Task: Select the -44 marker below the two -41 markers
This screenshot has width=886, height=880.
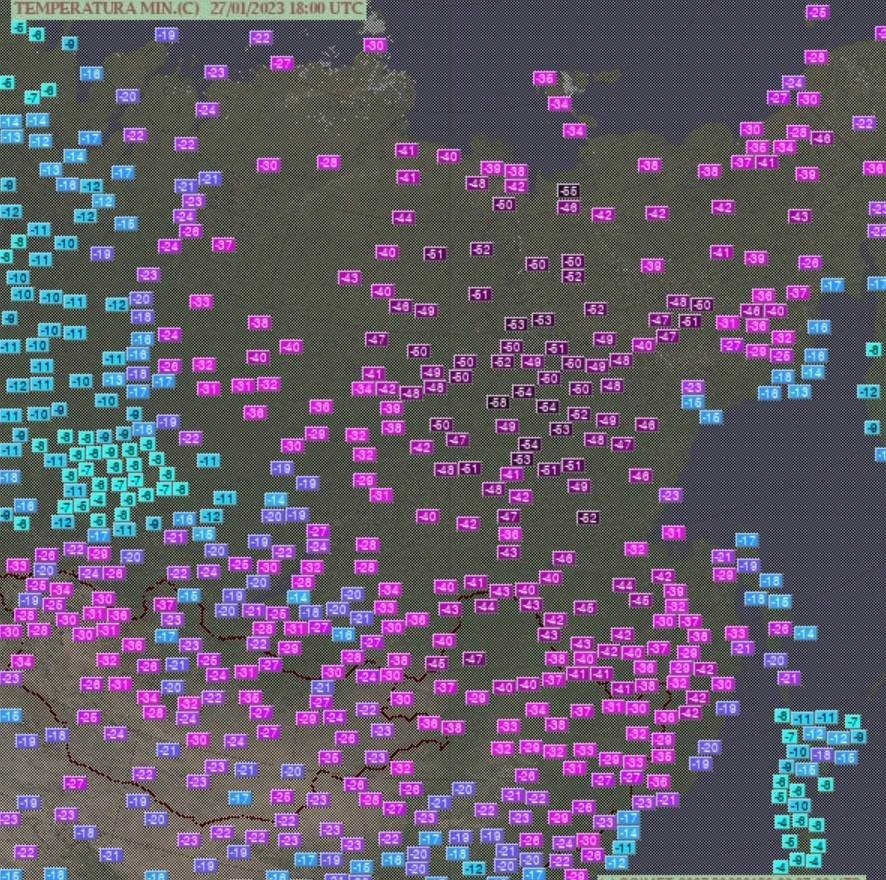Action: coord(403,217)
